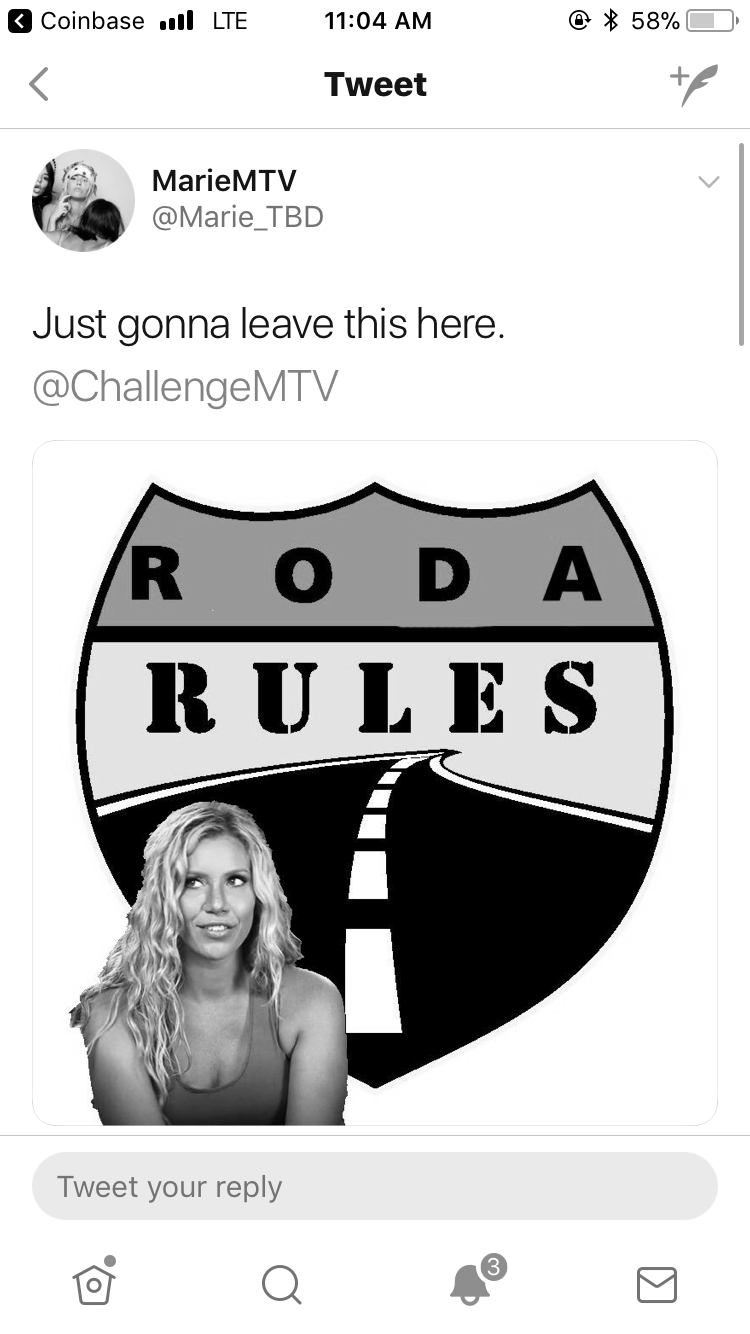Tap the back arrow icon
Image resolution: width=750 pixels, height=1334 pixels.
[39, 85]
